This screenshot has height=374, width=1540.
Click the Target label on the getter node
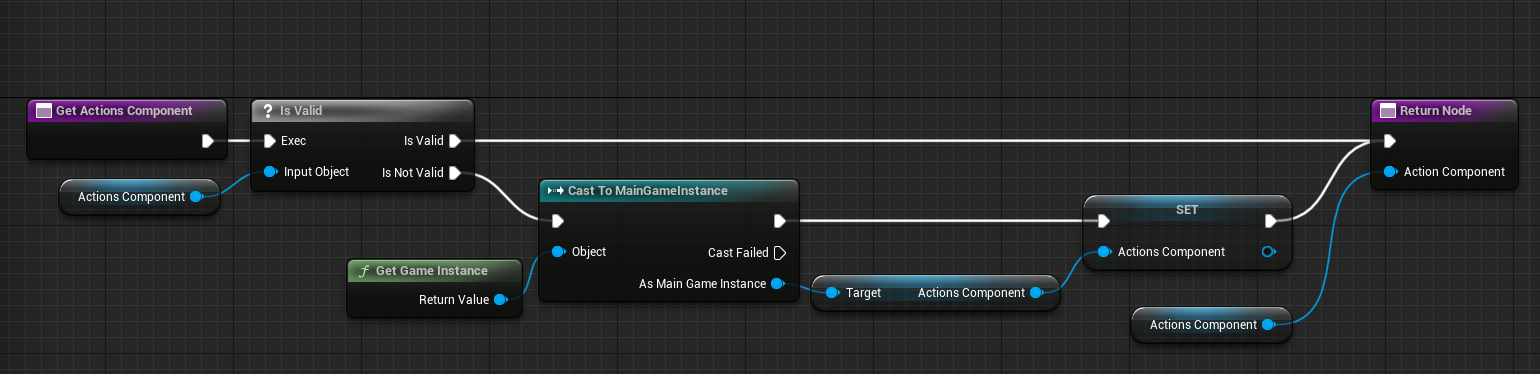click(x=863, y=293)
